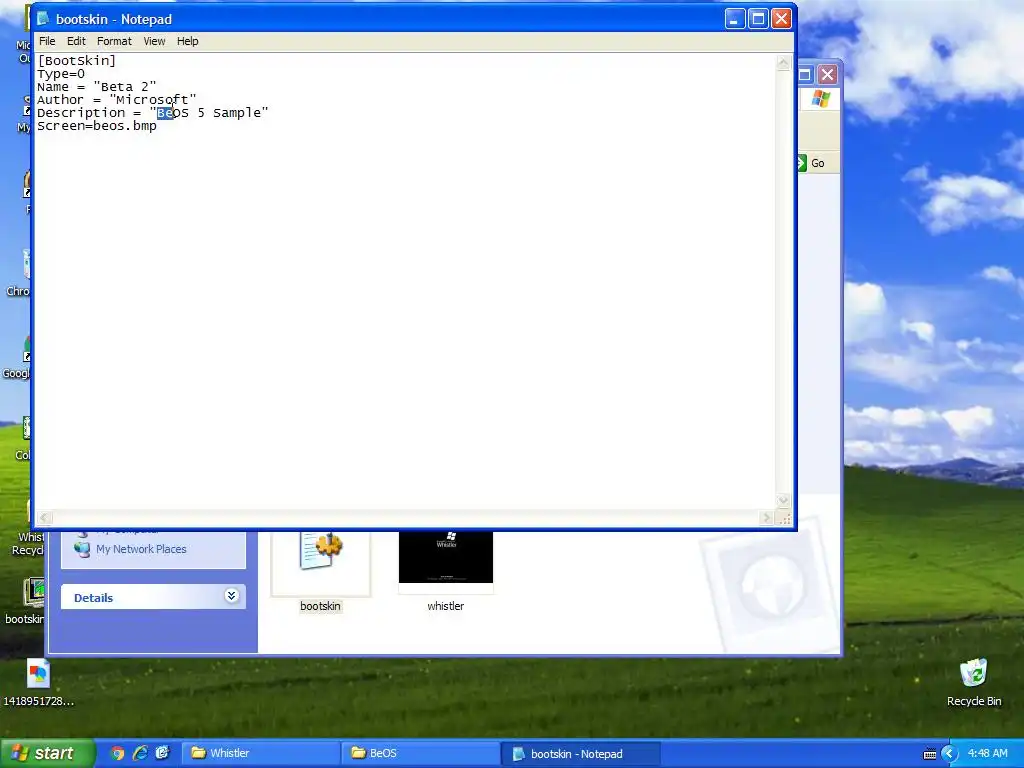
Task: Launch Internet Explorer from quick launch
Action: tap(140, 754)
